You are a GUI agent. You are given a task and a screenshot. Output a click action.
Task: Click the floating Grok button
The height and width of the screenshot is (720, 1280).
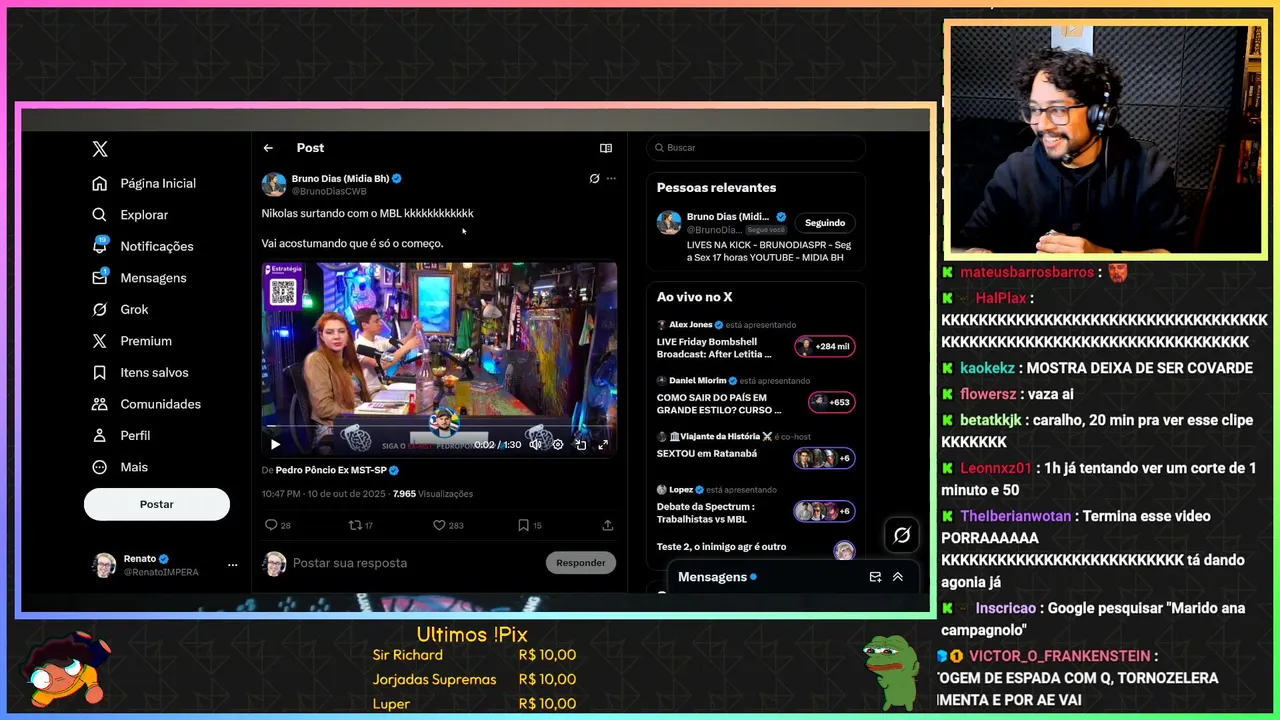(x=902, y=536)
